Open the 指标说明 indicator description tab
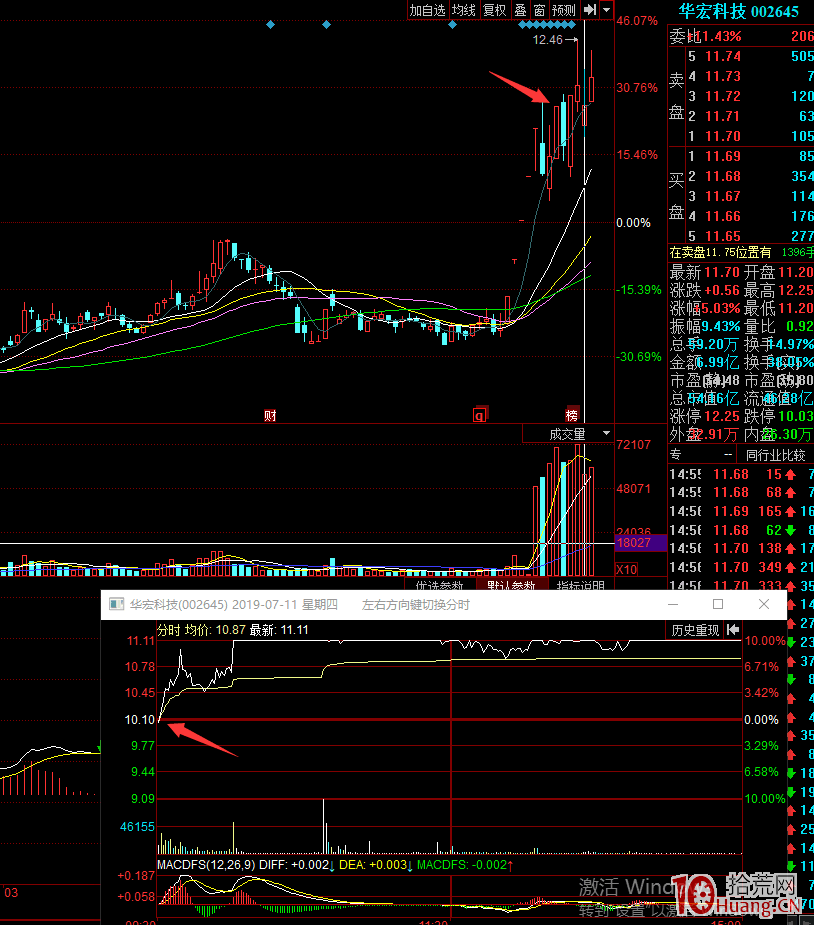Screen dimensions: 814x925 [580, 586]
